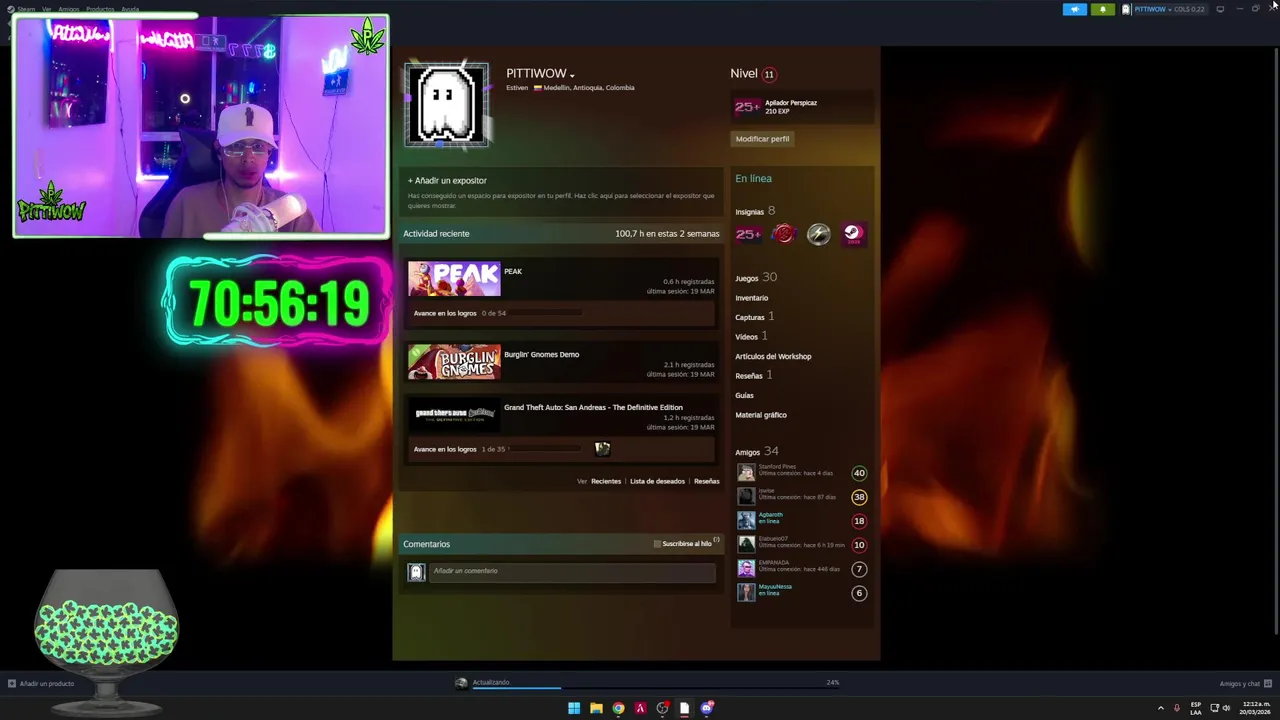1280x720 pixels.
Task: Click the taskbar microphone icon
Action: [1176, 708]
